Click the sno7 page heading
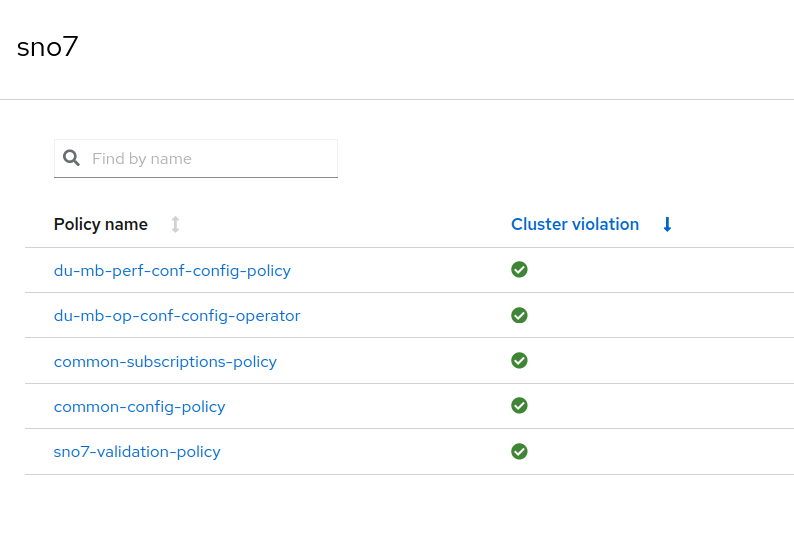The width and height of the screenshot is (794, 549). point(47,47)
